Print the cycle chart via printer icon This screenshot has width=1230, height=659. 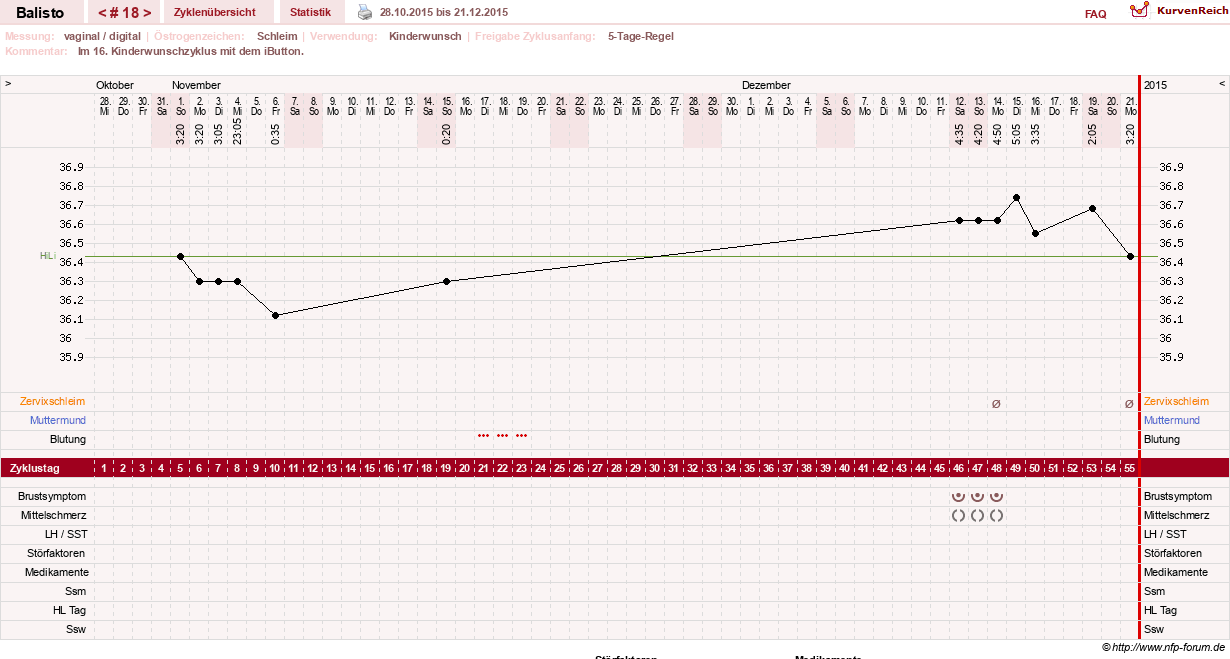coord(365,13)
